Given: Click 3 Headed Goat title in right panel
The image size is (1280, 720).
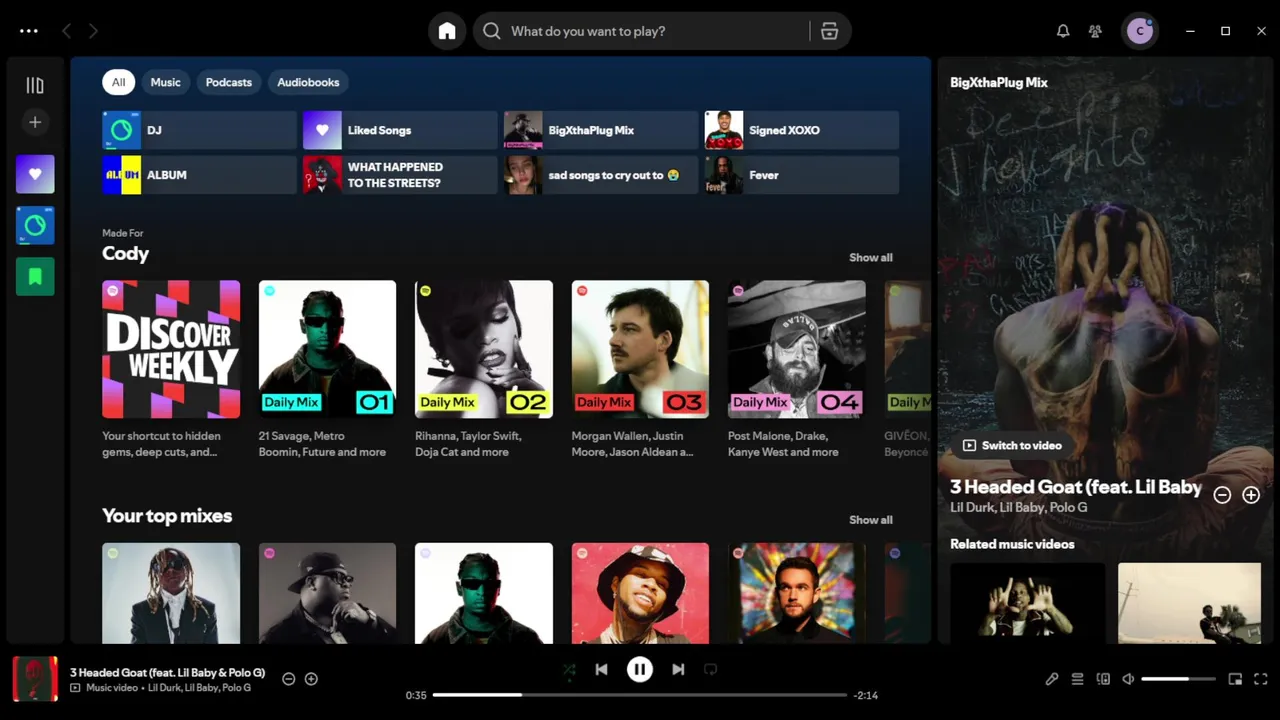Looking at the screenshot, I should pyautogui.click(x=1075, y=487).
